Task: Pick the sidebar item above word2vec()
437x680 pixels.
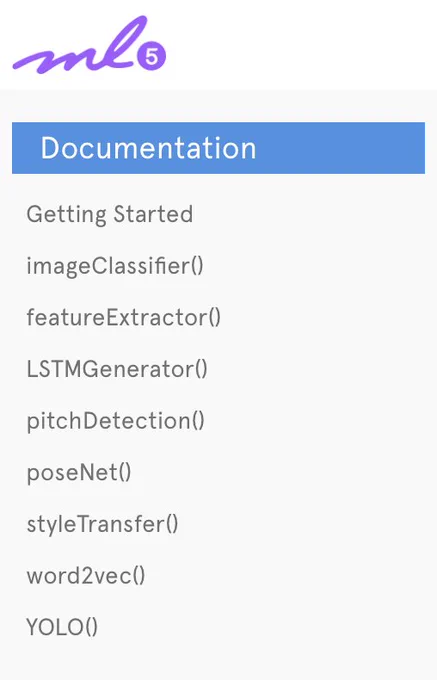Action: tap(102, 524)
